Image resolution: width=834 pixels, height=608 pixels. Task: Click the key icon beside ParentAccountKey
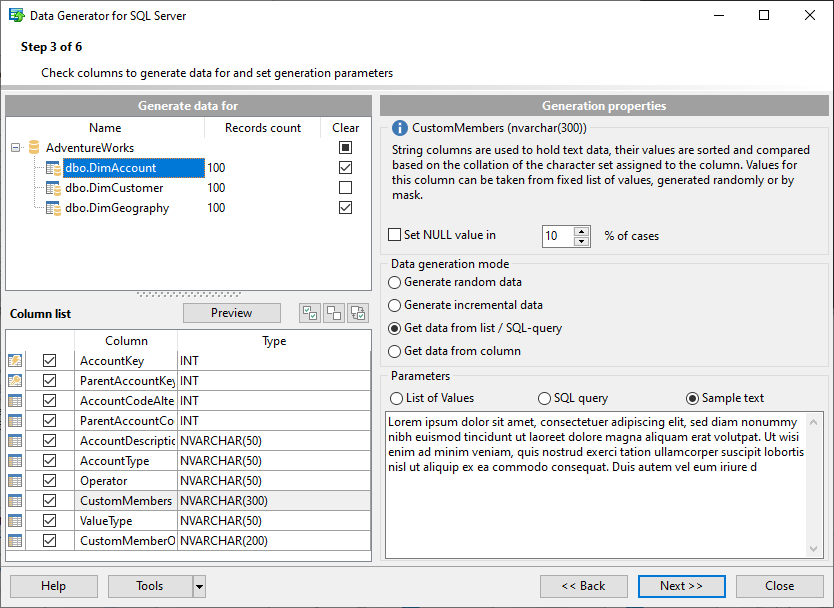14,380
